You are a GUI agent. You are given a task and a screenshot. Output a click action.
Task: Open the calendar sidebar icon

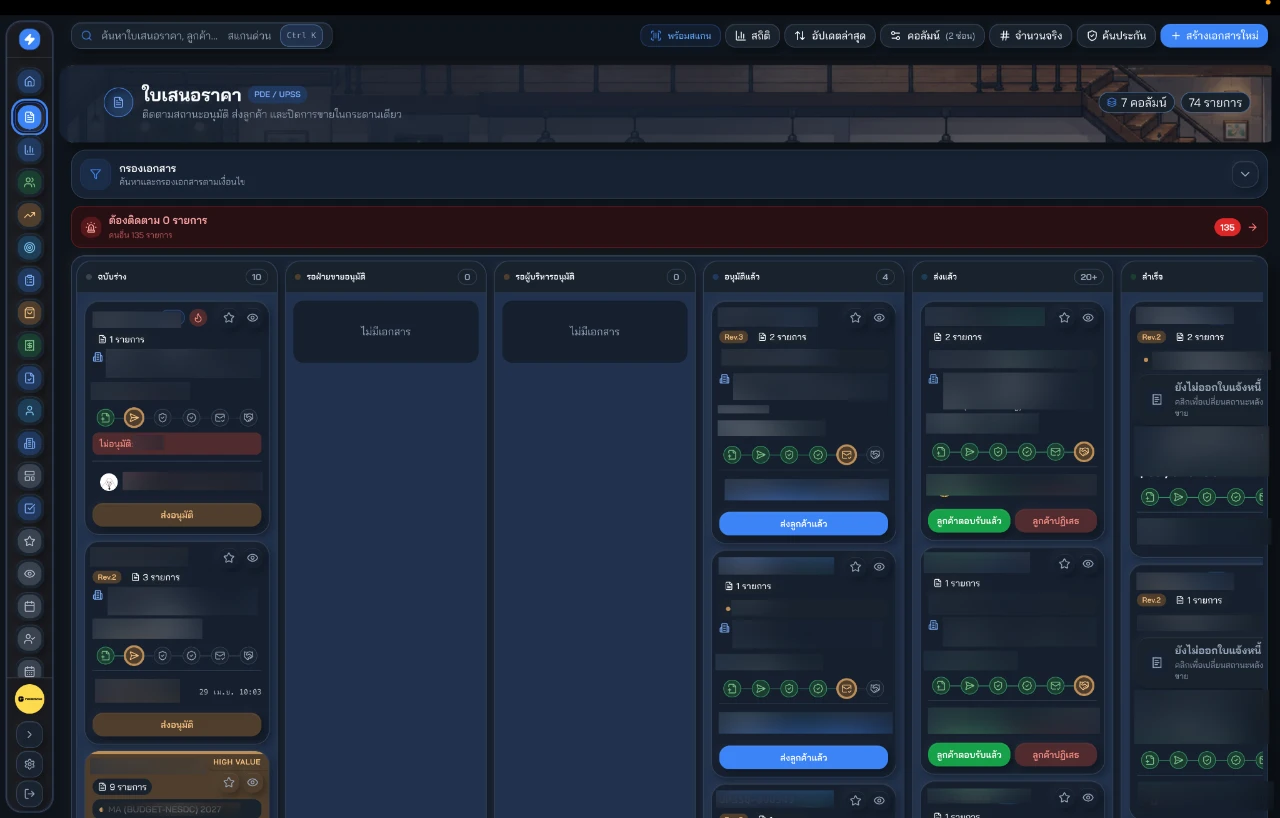(30, 606)
